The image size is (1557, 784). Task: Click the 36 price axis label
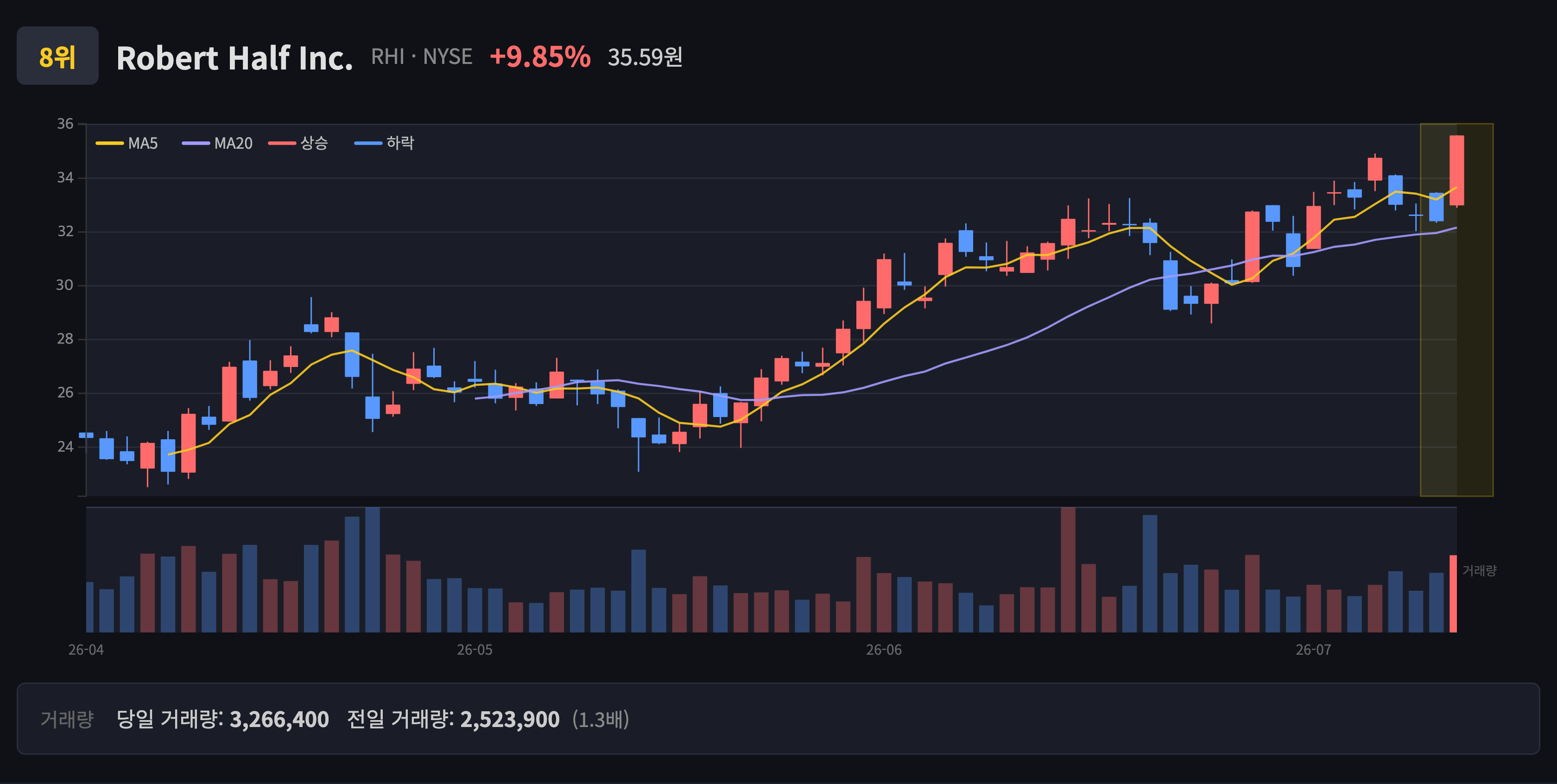pyautogui.click(x=65, y=124)
